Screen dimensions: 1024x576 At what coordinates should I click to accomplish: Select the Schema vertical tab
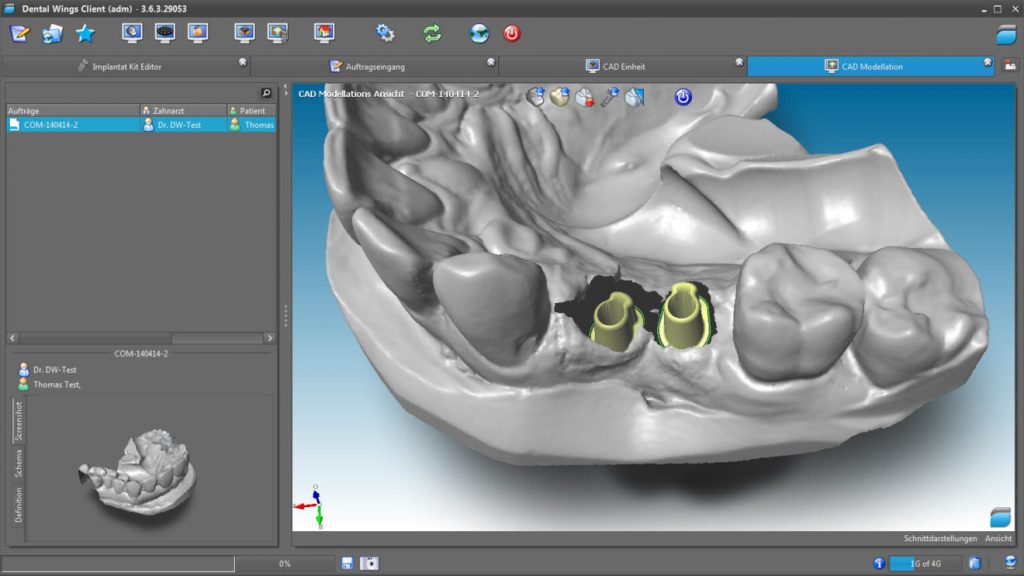18,463
